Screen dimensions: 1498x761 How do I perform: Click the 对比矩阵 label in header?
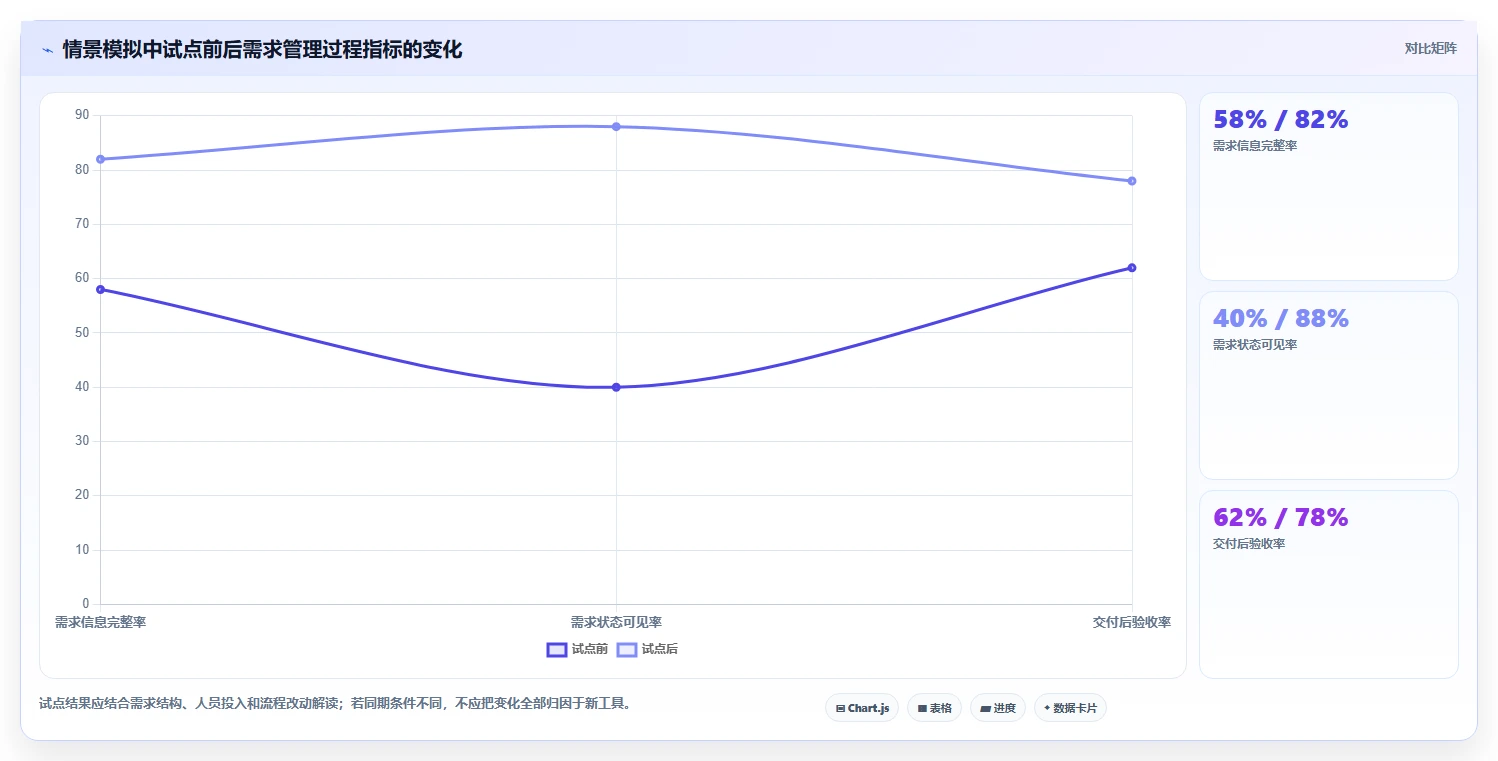click(1430, 48)
